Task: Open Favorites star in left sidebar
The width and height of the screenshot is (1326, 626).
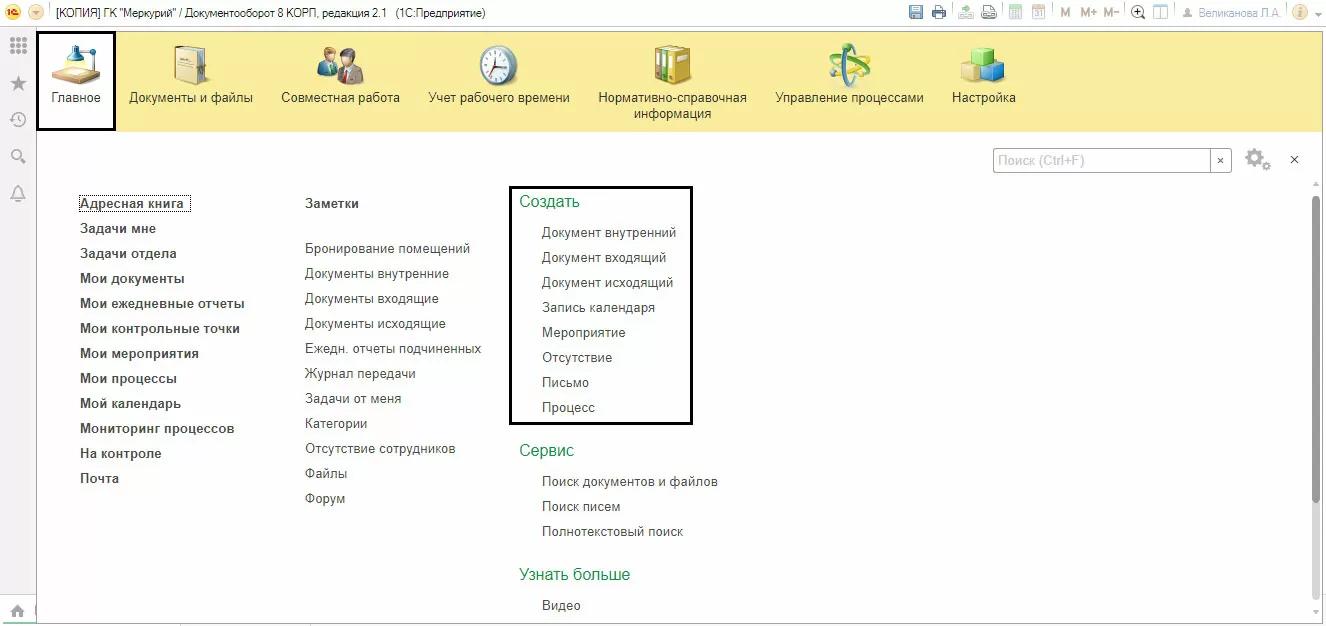Action: pyautogui.click(x=18, y=83)
